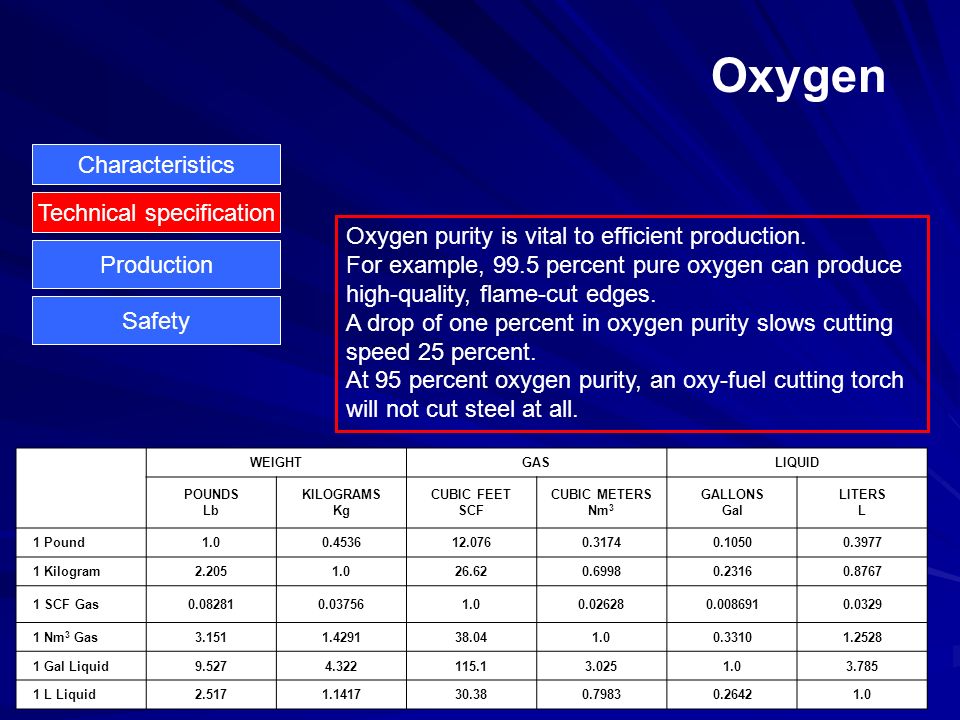Image resolution: width=960 pixels, height=720 pixels.
Task: Click the 0.2316 cell
Action: (x=732, y=571)
